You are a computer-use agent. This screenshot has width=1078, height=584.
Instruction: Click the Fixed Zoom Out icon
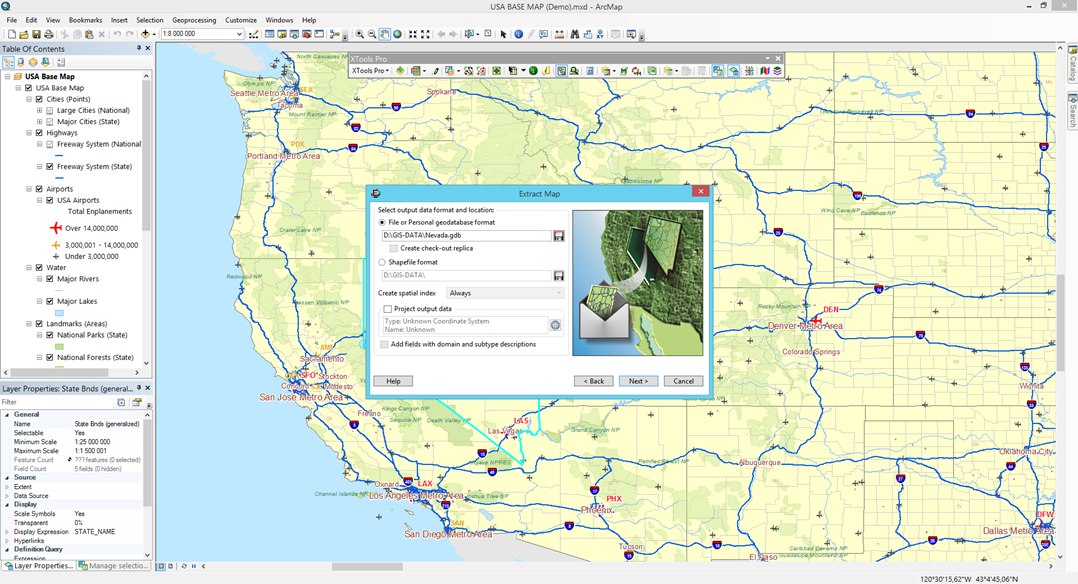426,34
